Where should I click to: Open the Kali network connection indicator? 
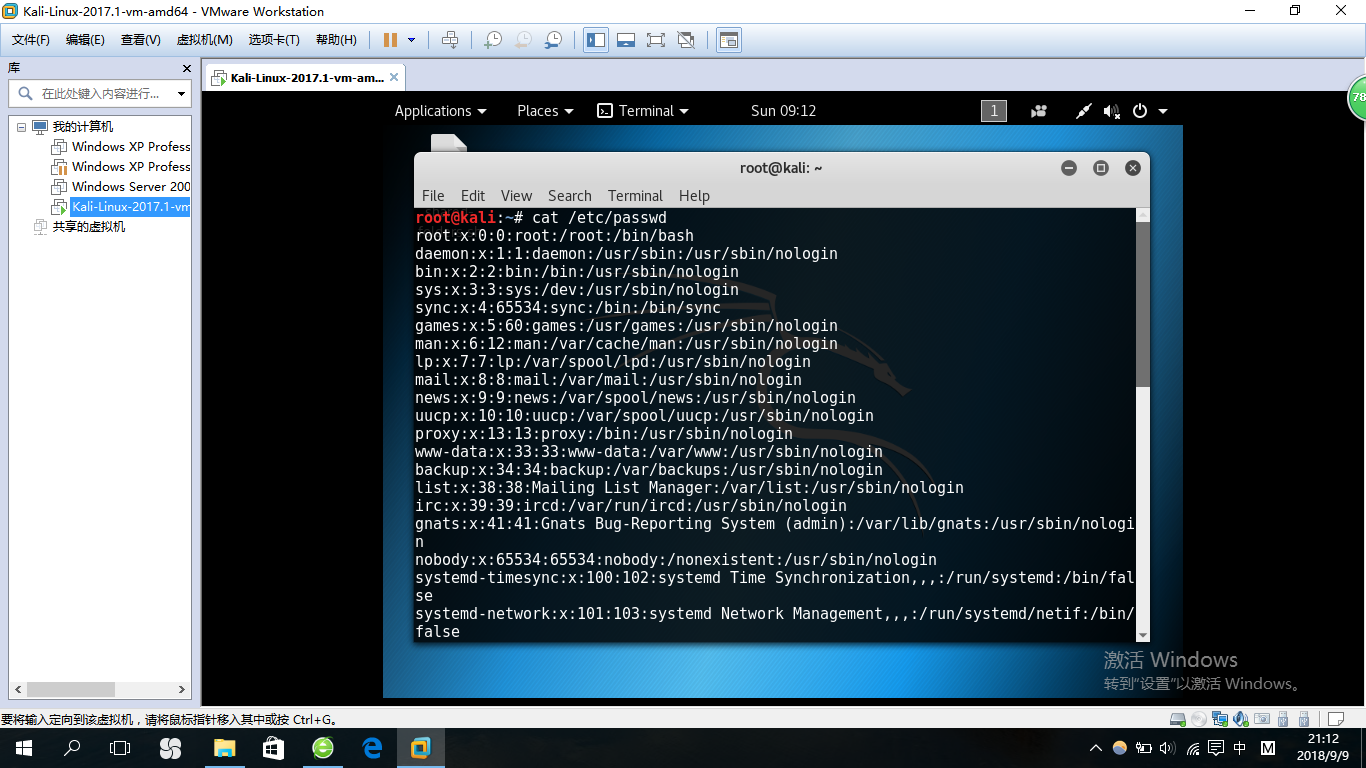coord(1084,111)
